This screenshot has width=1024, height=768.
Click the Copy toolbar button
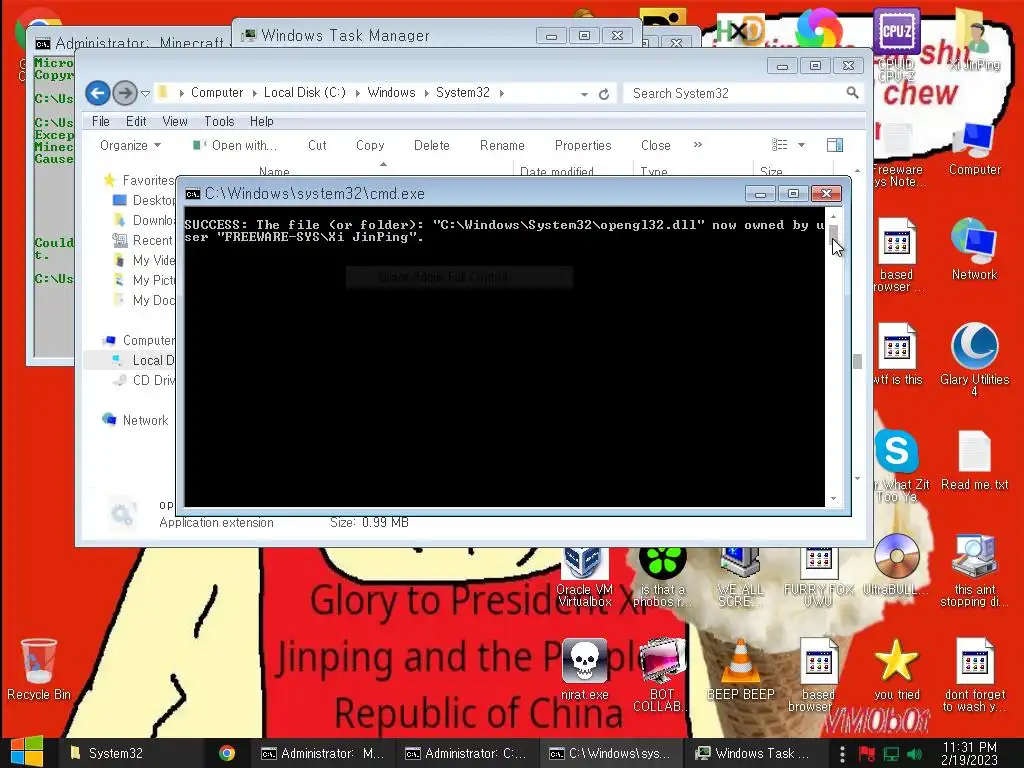pyautogui.click(x=370, y=145)
